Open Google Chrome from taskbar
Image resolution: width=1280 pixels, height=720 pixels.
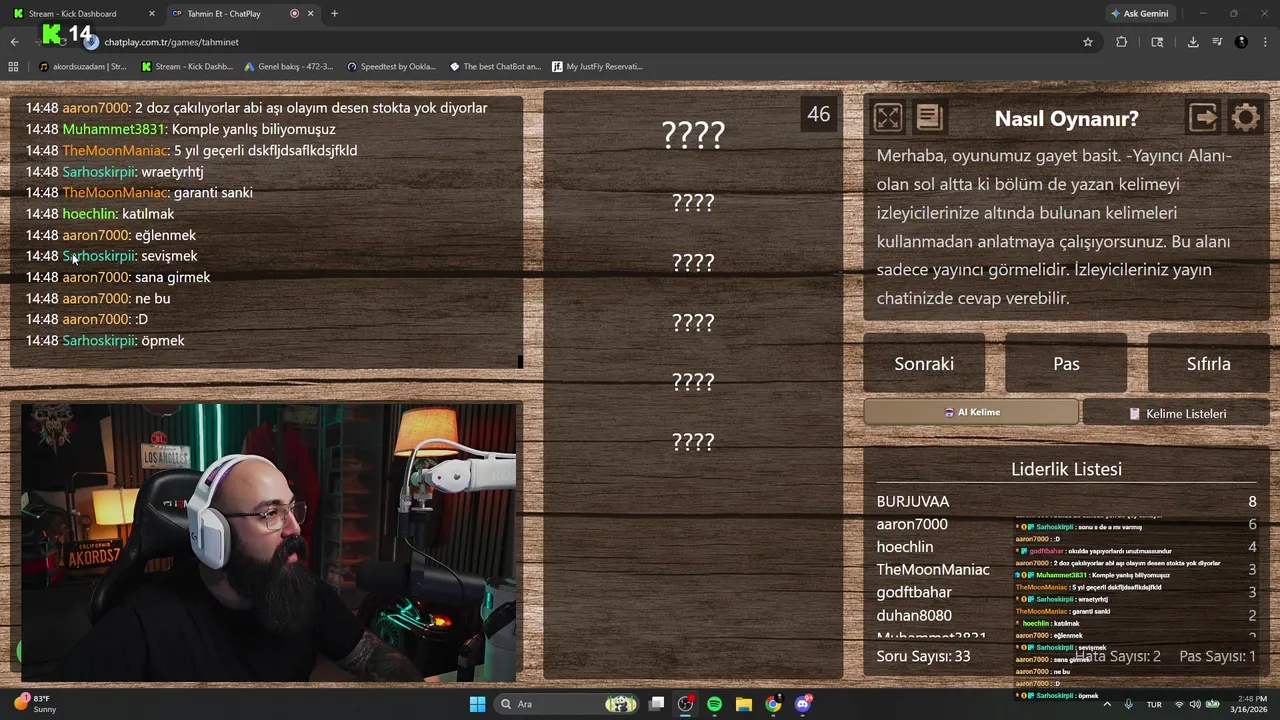(x=773, y=704)
